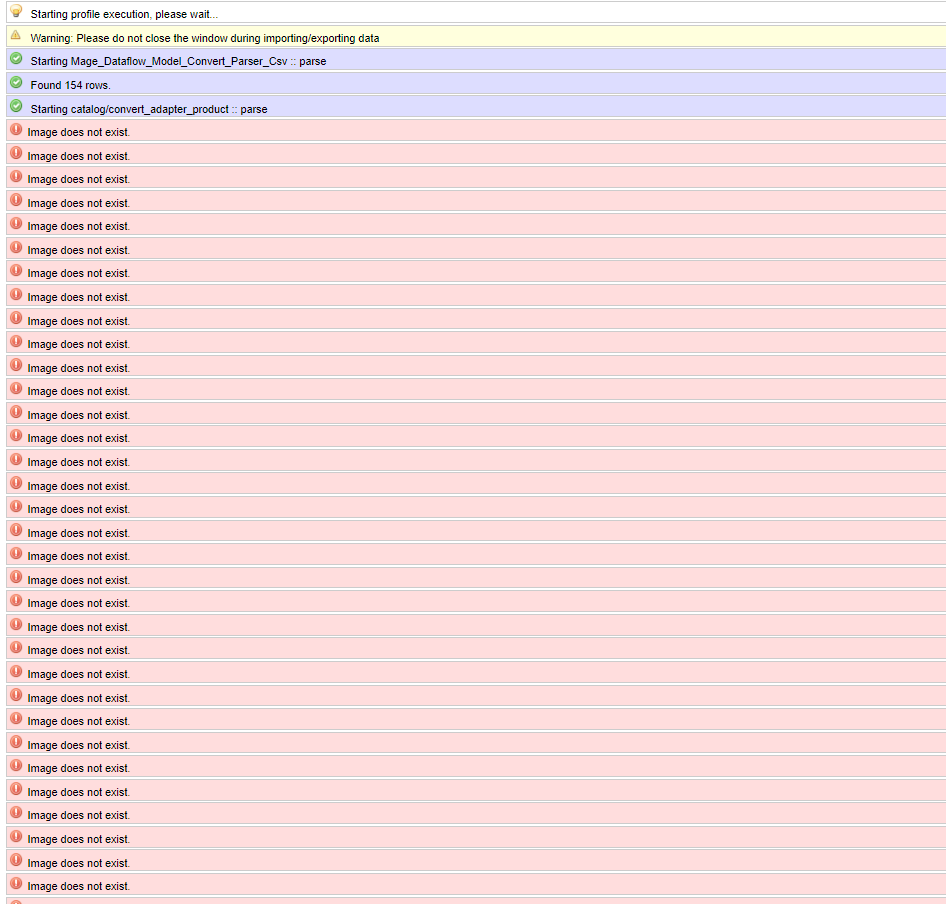Click the fourth red error icon from top

(x=16, y=200)
